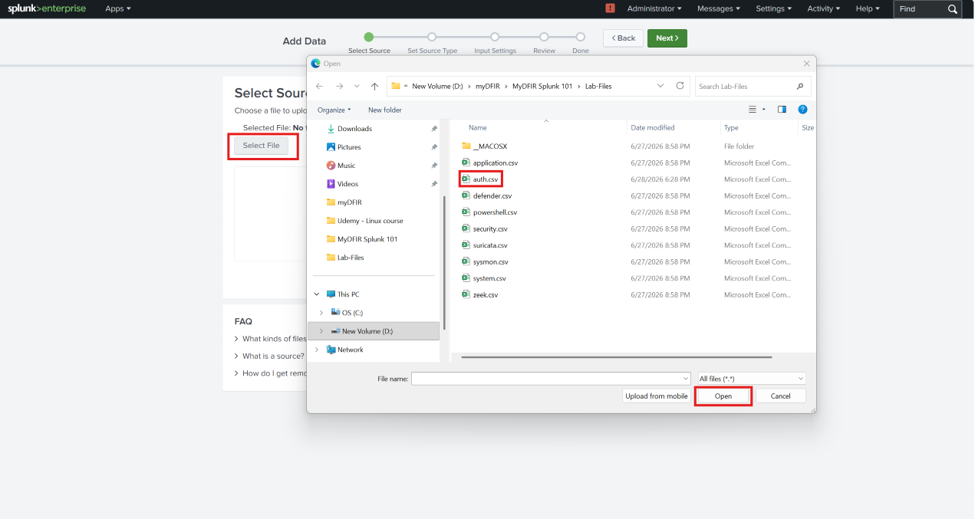The height and width of the screenshot is (519, 975).
Task: Expand the OS (C:) drive node
Action: (x=321, y=313)
